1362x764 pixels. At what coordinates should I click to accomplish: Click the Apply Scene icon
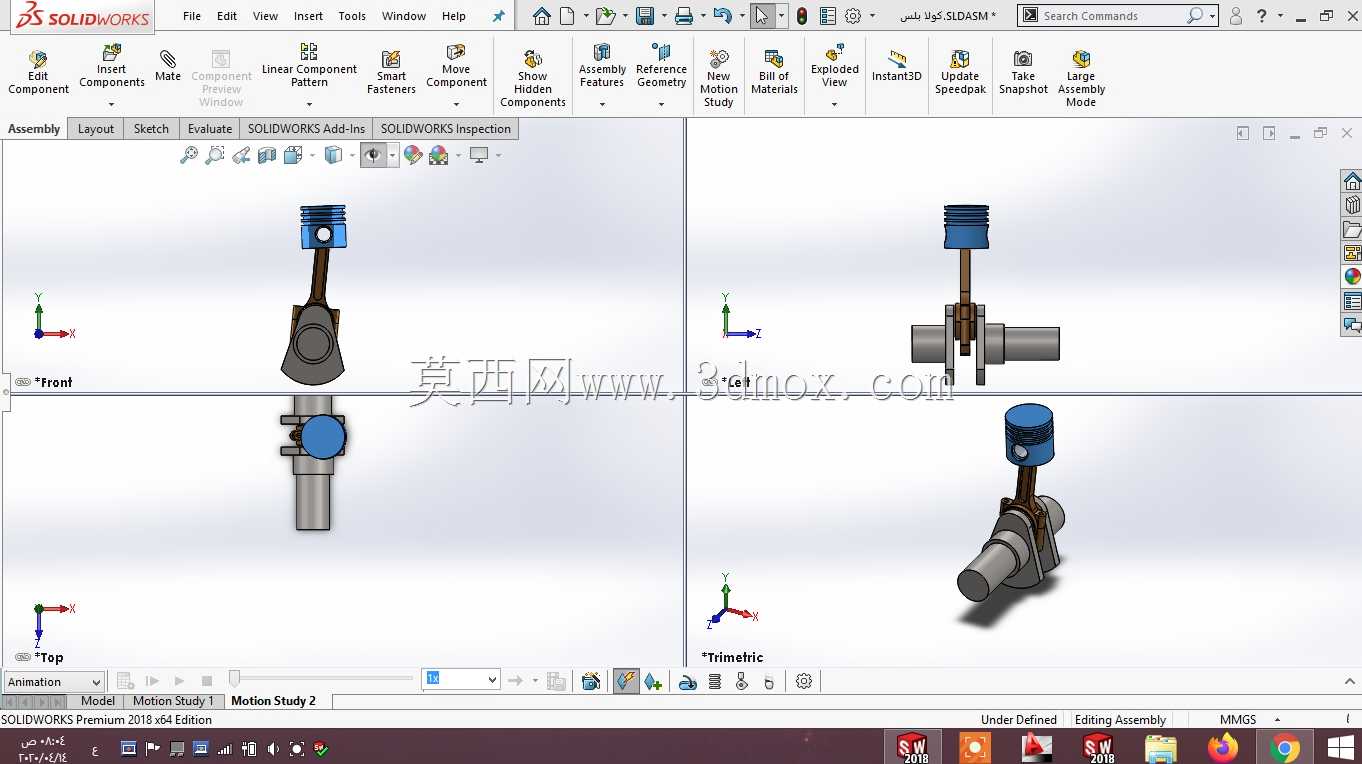point(438,155)
